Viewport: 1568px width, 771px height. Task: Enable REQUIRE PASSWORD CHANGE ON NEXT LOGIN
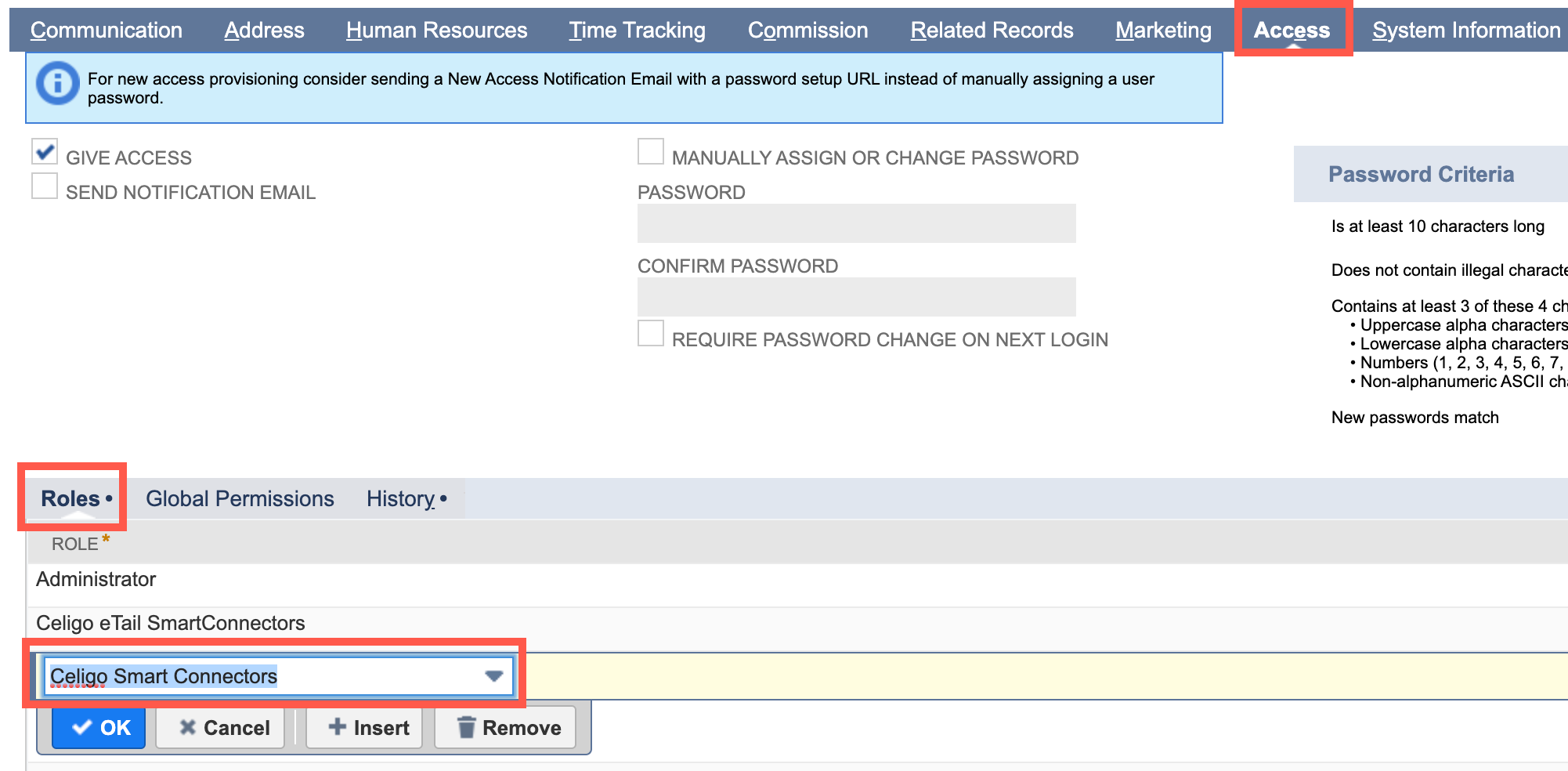click(649, 333)
